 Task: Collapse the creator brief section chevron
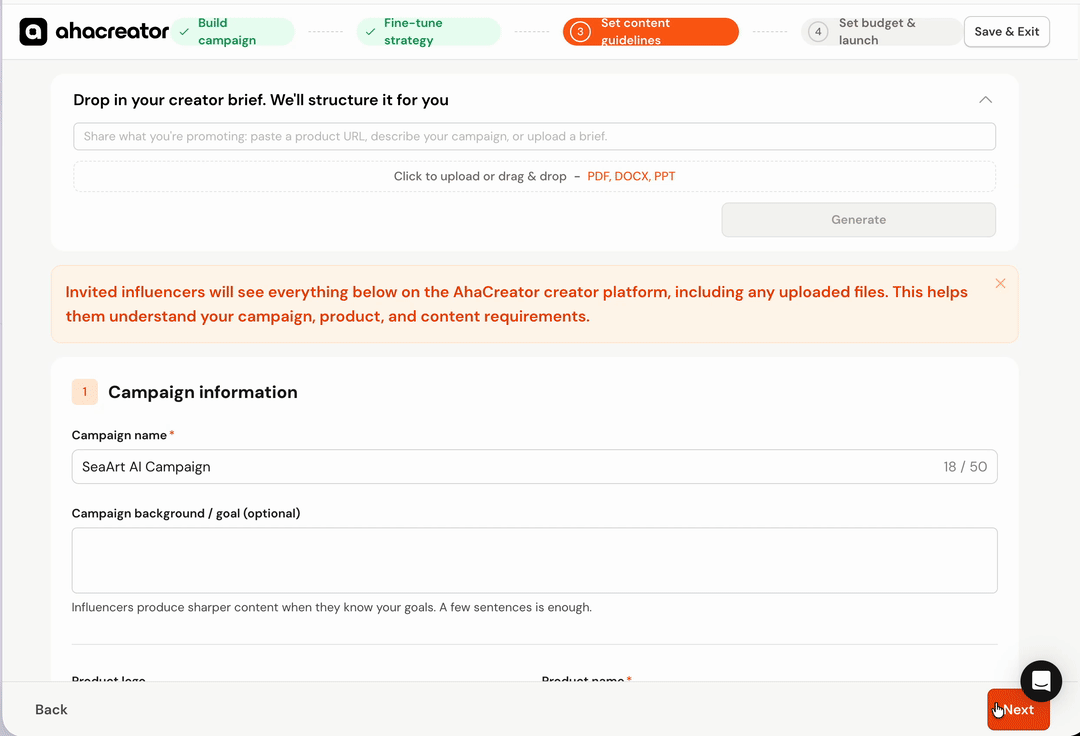point(985,100)
